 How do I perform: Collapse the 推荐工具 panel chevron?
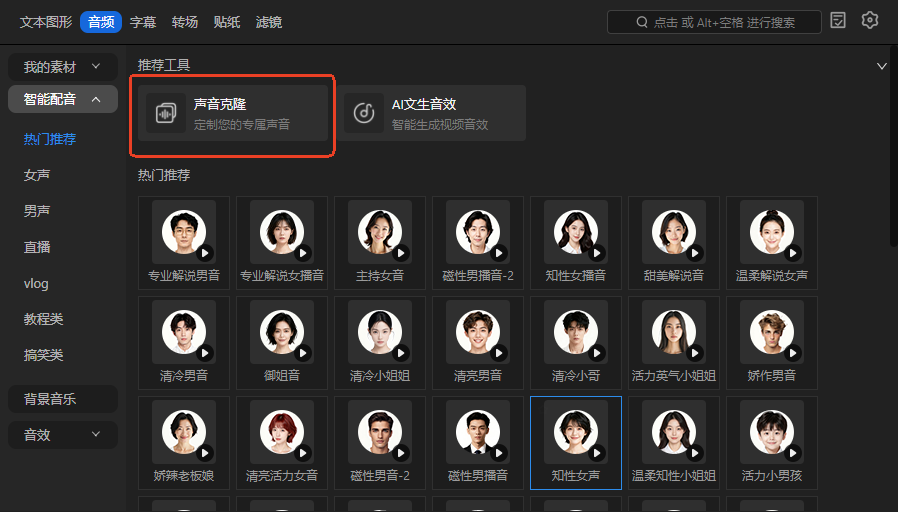coord(881,66)
